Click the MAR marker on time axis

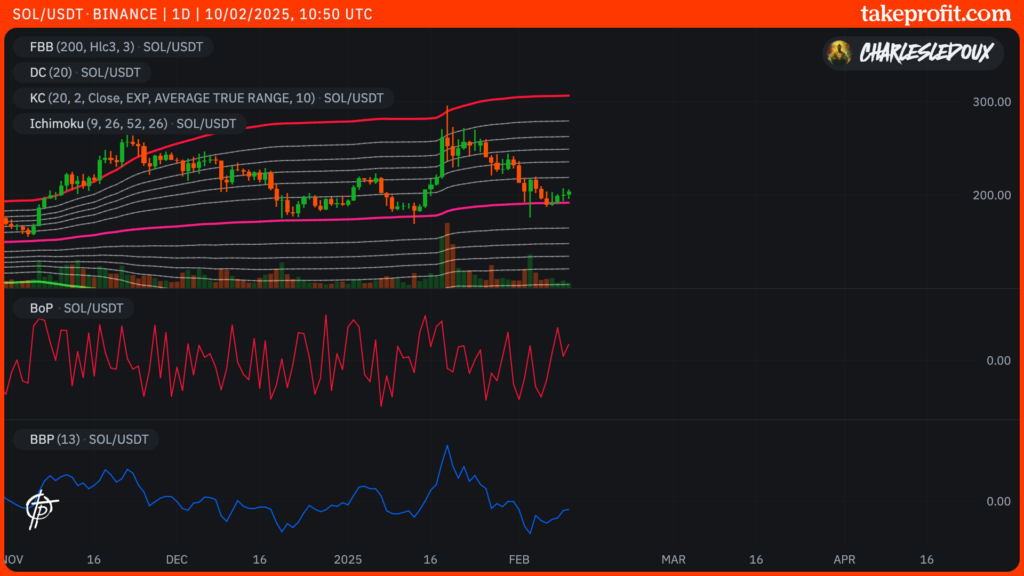tap(673, 559)
